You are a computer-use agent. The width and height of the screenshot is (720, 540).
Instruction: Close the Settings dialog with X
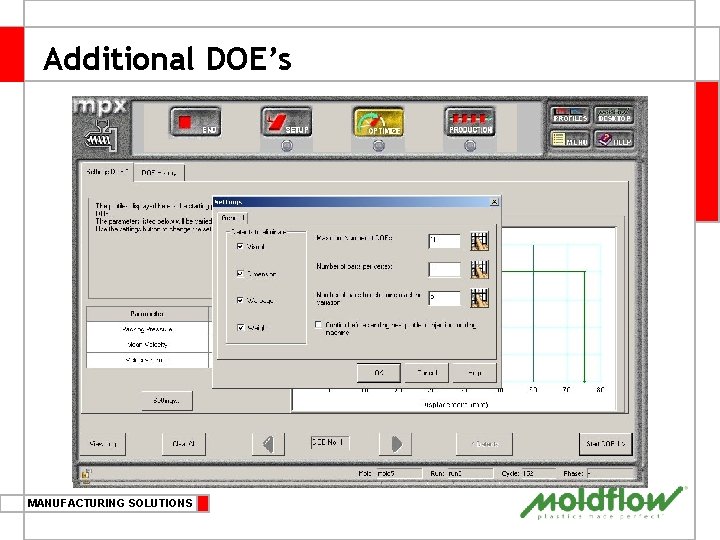(494, 202)
